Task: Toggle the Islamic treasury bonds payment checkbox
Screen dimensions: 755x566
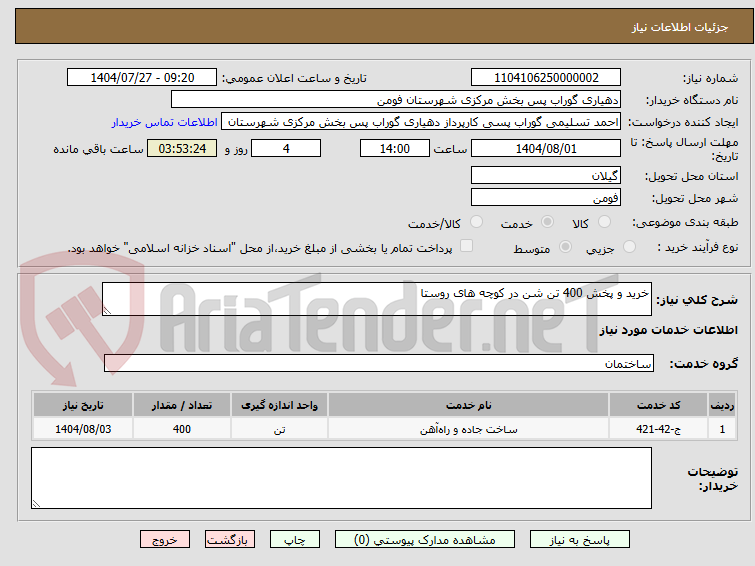Action: (466, 246)
